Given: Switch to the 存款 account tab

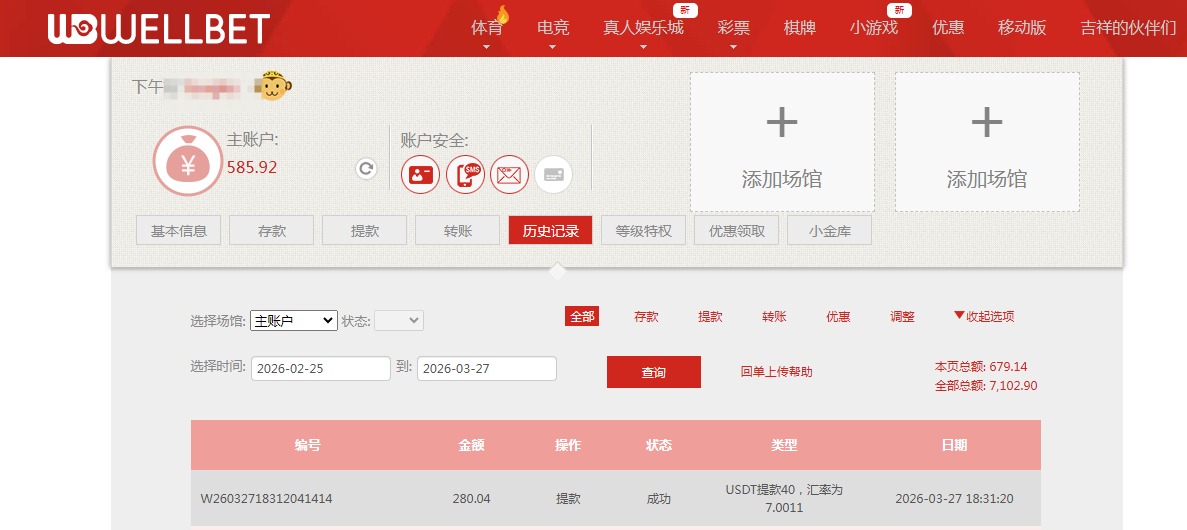Looking at the screenshot, I should point(272,231).
